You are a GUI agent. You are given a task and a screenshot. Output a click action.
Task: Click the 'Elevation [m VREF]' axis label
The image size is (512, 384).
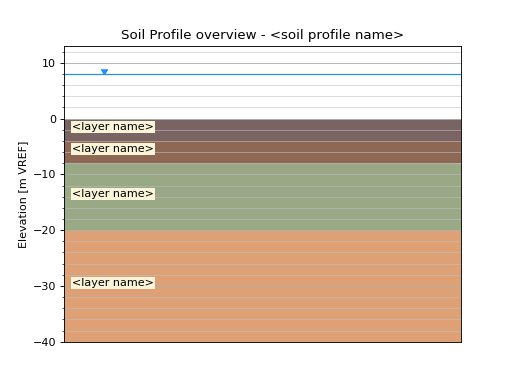click(22, 195)
